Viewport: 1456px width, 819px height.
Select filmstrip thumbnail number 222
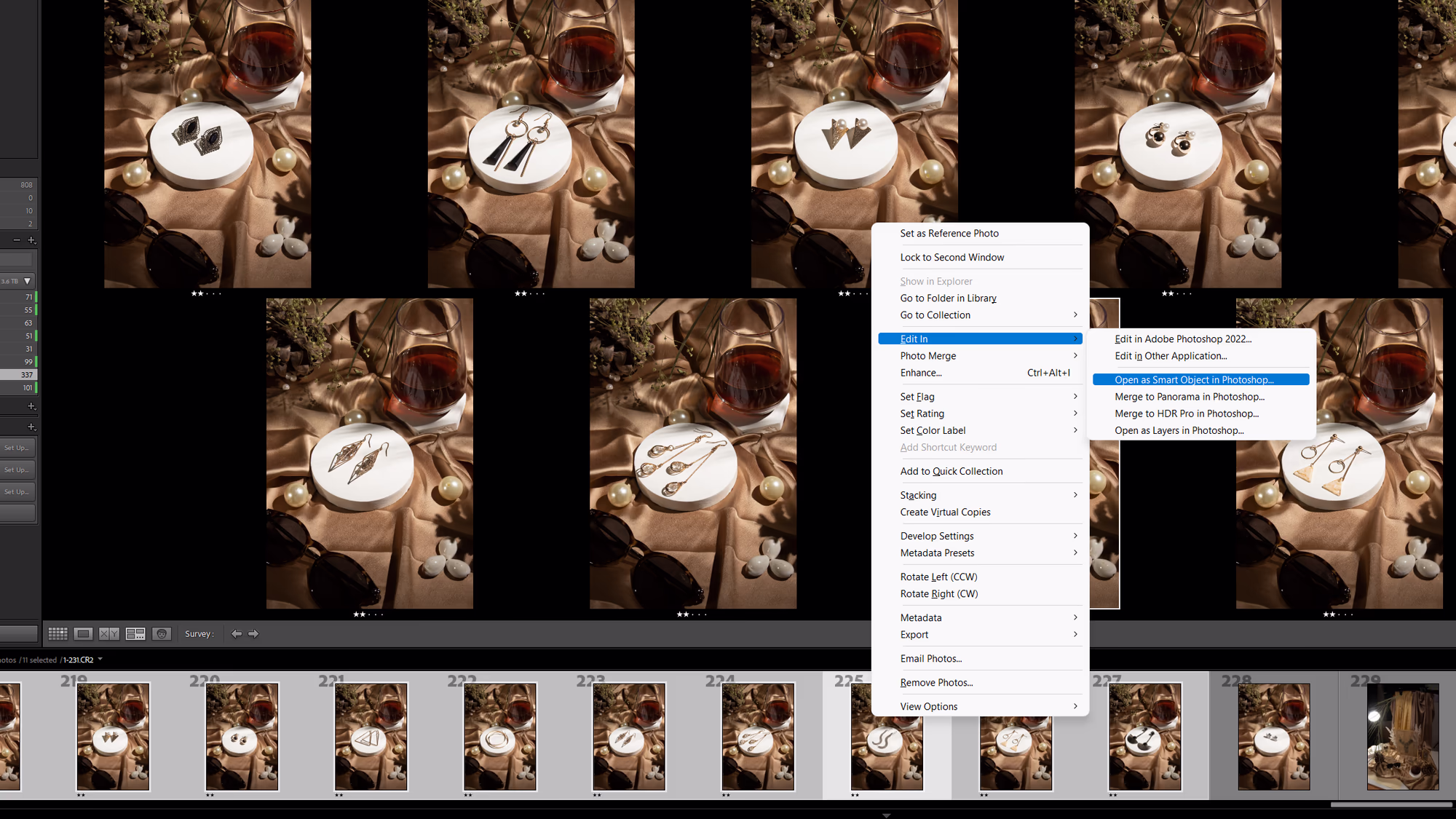point(500,737)
